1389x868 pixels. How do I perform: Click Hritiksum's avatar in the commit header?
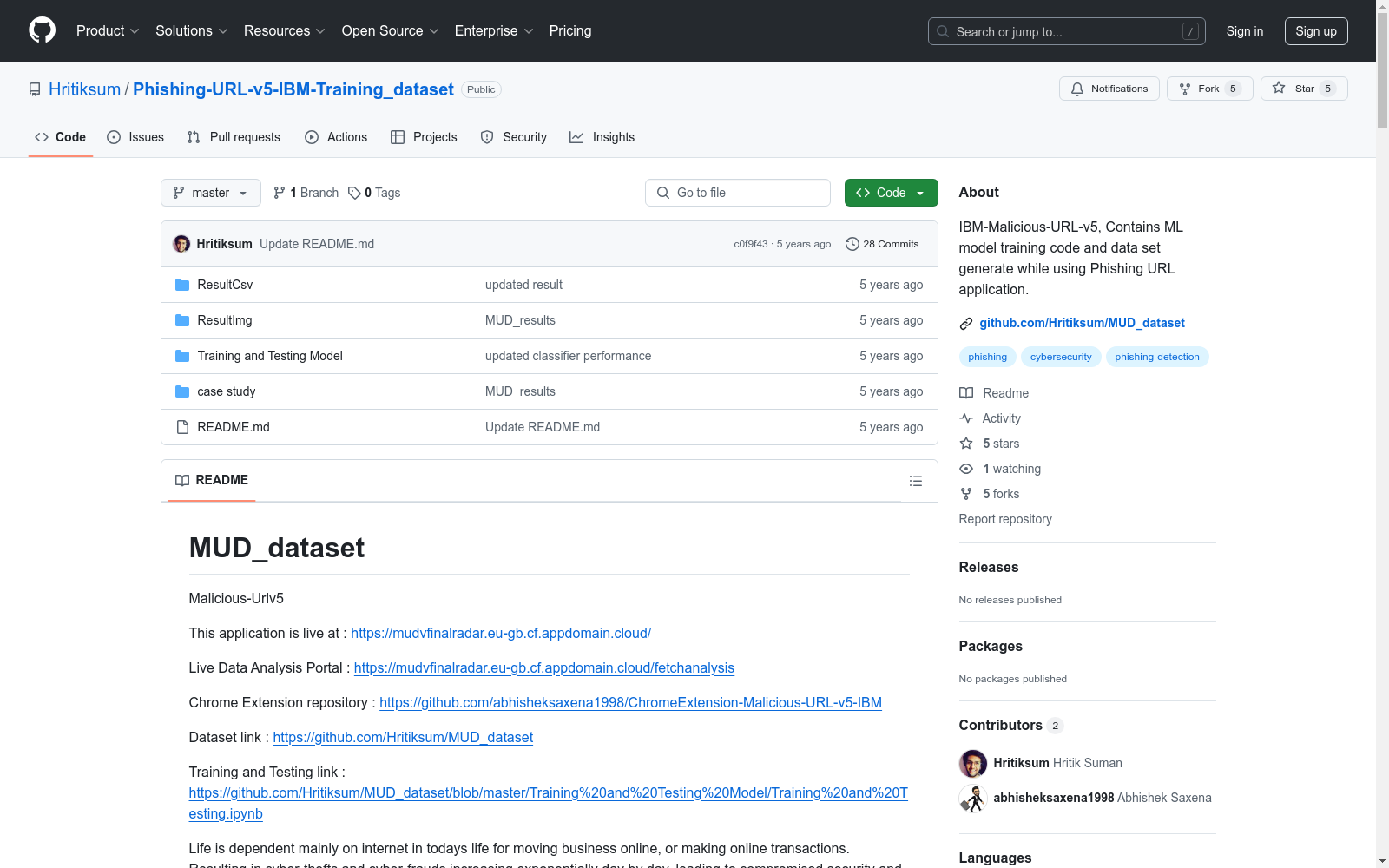[x=181, y=244]
